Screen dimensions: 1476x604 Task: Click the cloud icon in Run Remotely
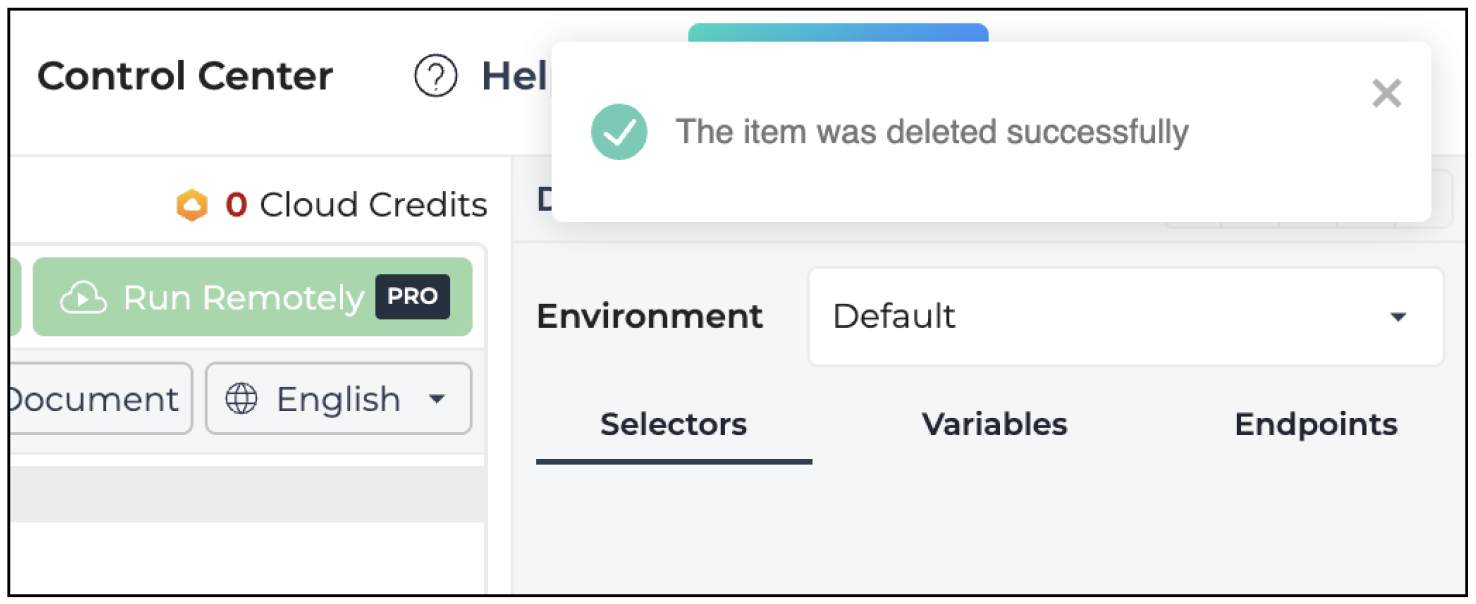tap(84, 298)
